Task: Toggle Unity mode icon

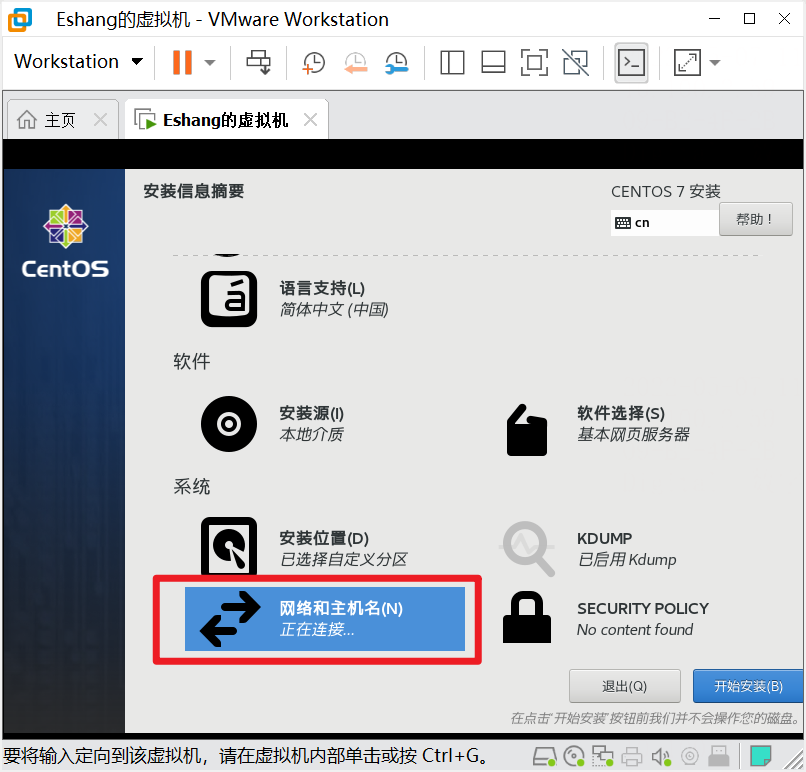Action: click(575, 62)
